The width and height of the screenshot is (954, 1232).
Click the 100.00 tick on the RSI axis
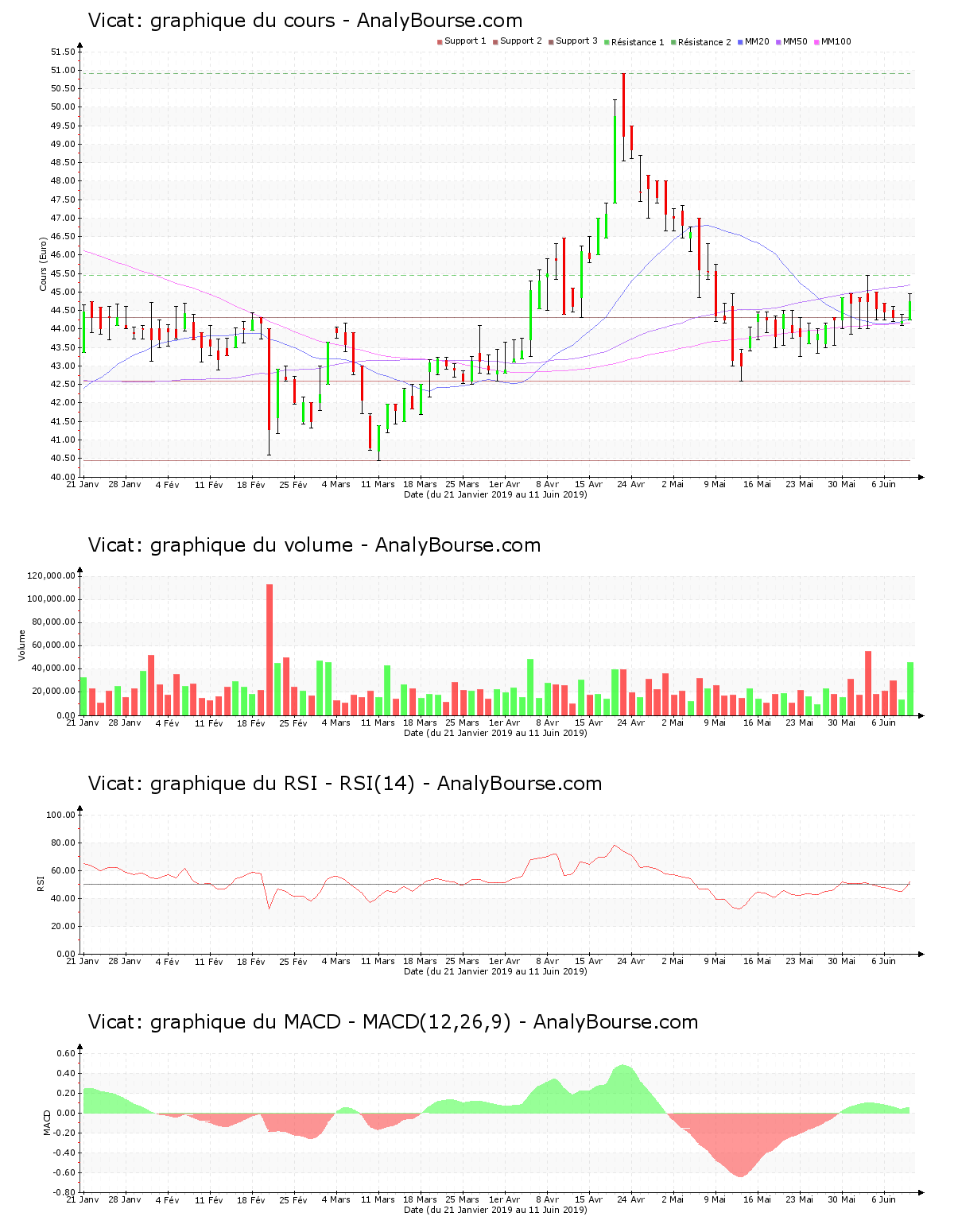60,815
